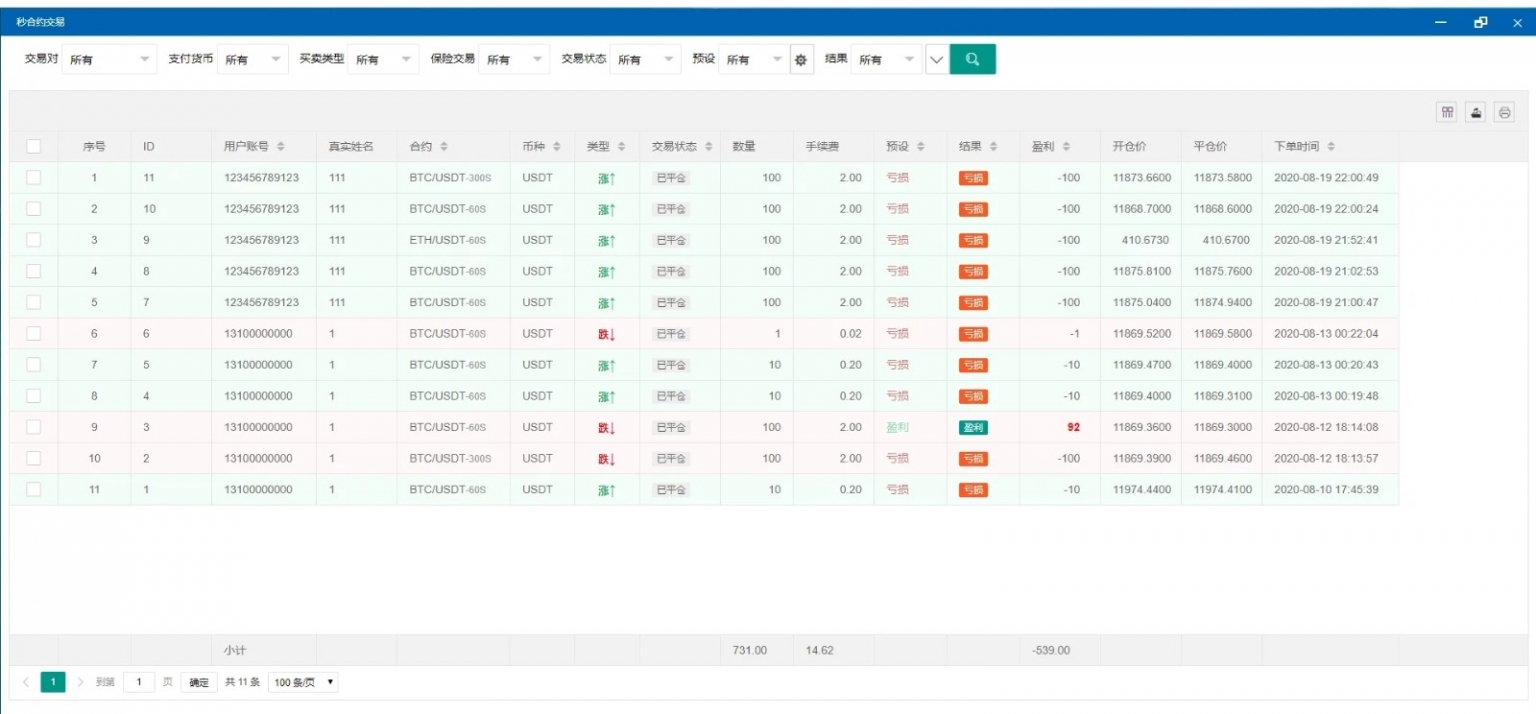Click the green search magnifier button
This screenshot has width=1536, height=714.
(972, 60)
